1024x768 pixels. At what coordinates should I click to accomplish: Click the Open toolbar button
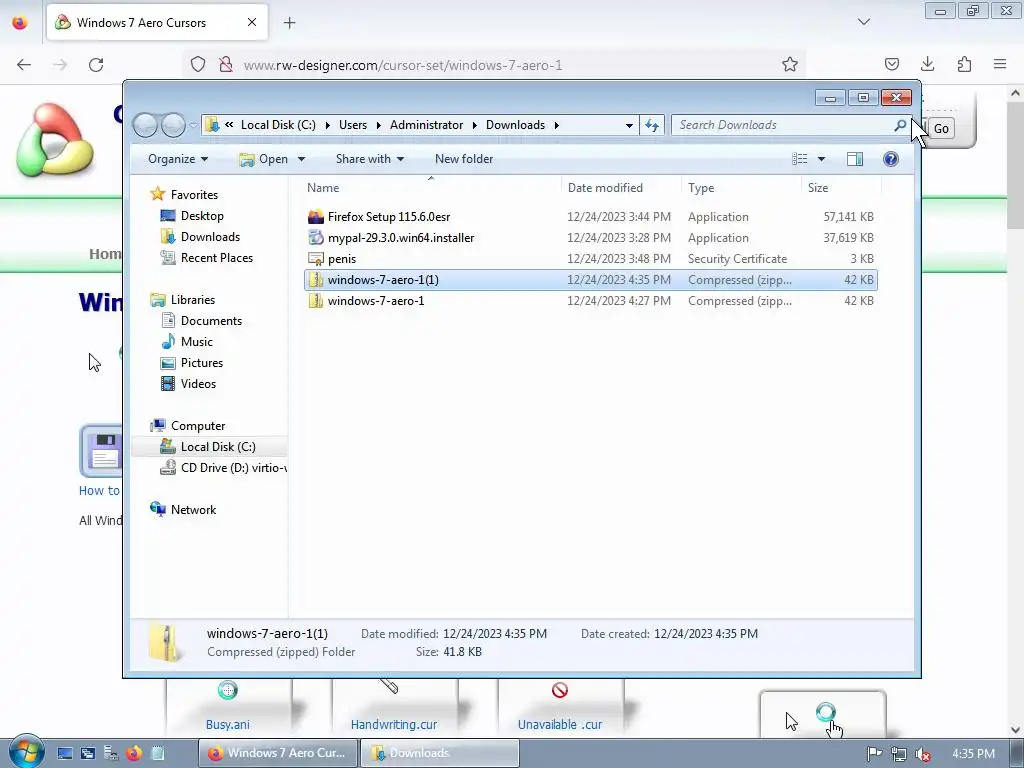tap(263, 159)
